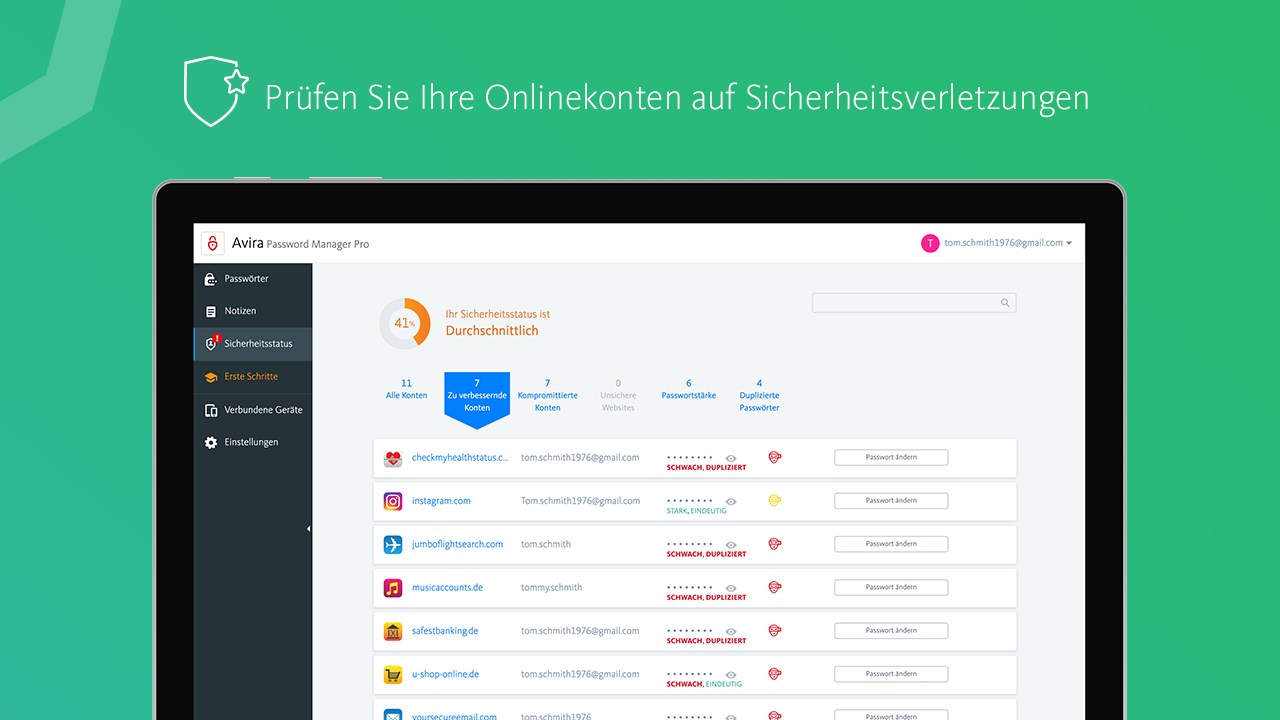Viewport: 1280px width, 720px height.
Task: Click the musicaccounts.de music note icon
Action: click(393, 588)
